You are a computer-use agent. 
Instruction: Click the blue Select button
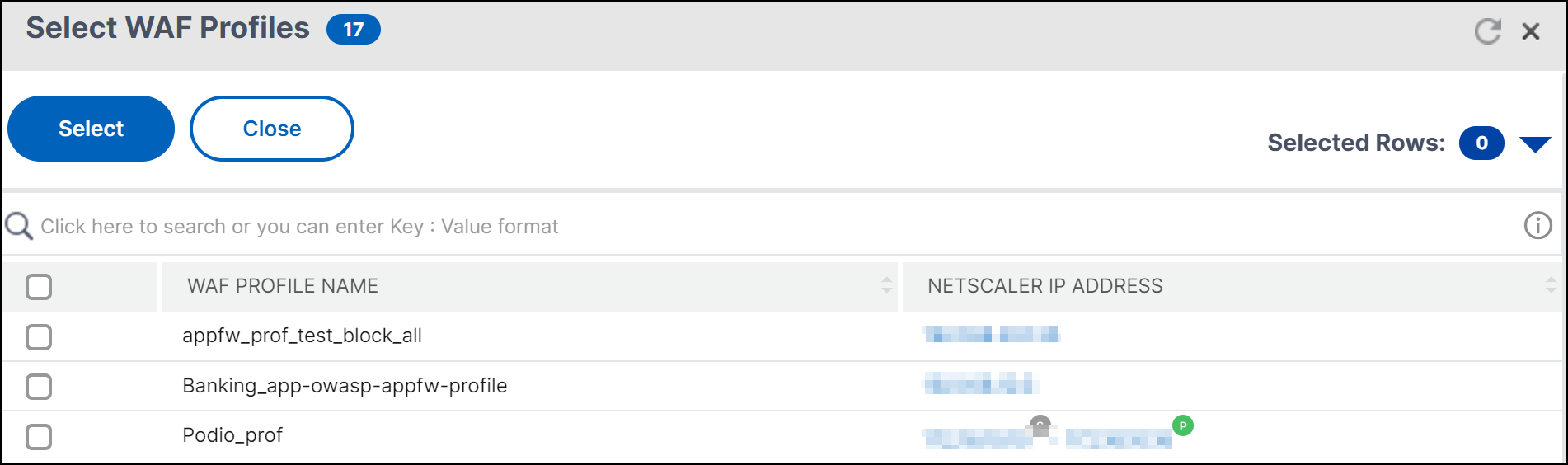(91, 129)
